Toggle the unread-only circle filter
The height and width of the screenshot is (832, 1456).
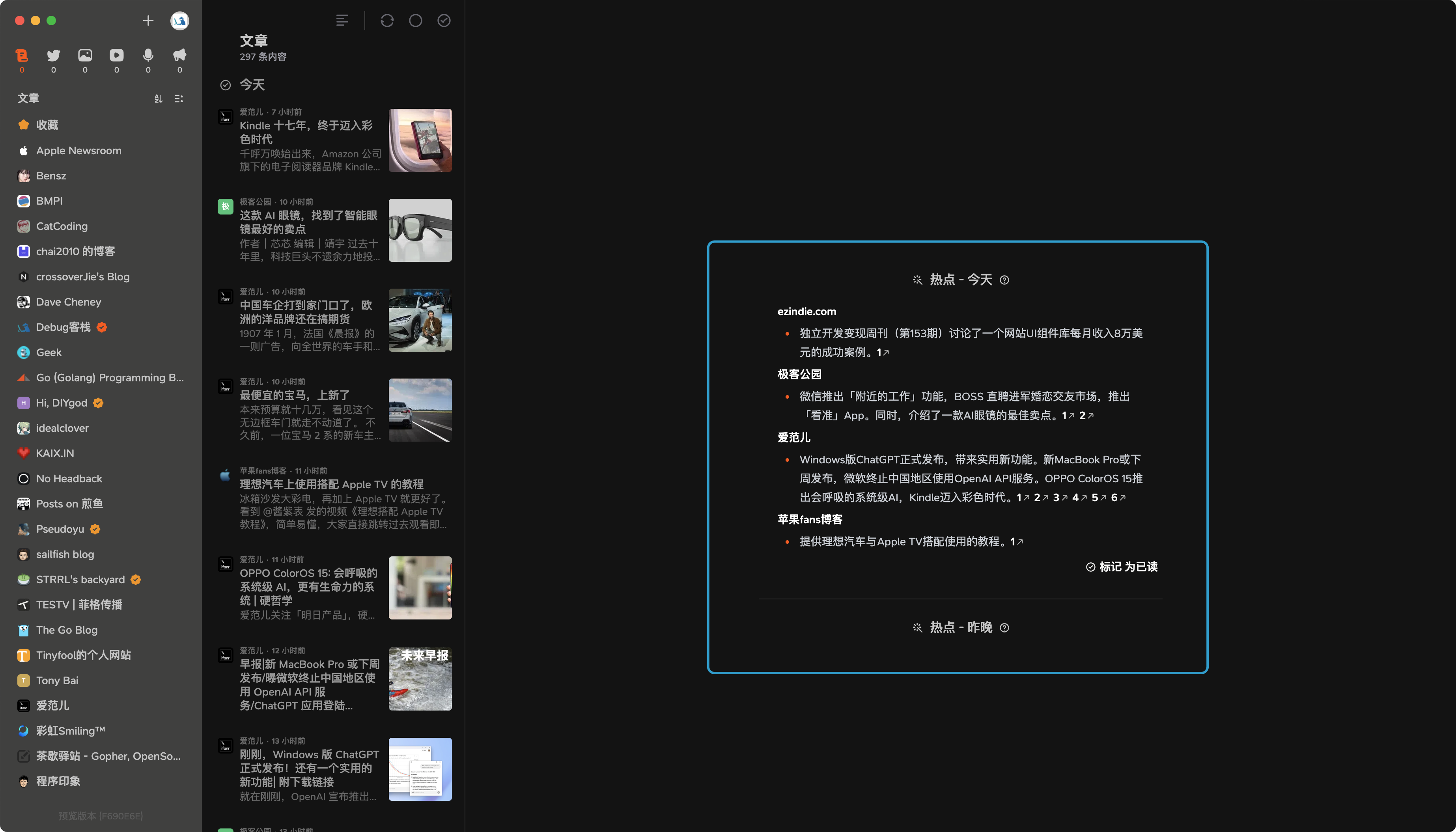click(415, 21)
